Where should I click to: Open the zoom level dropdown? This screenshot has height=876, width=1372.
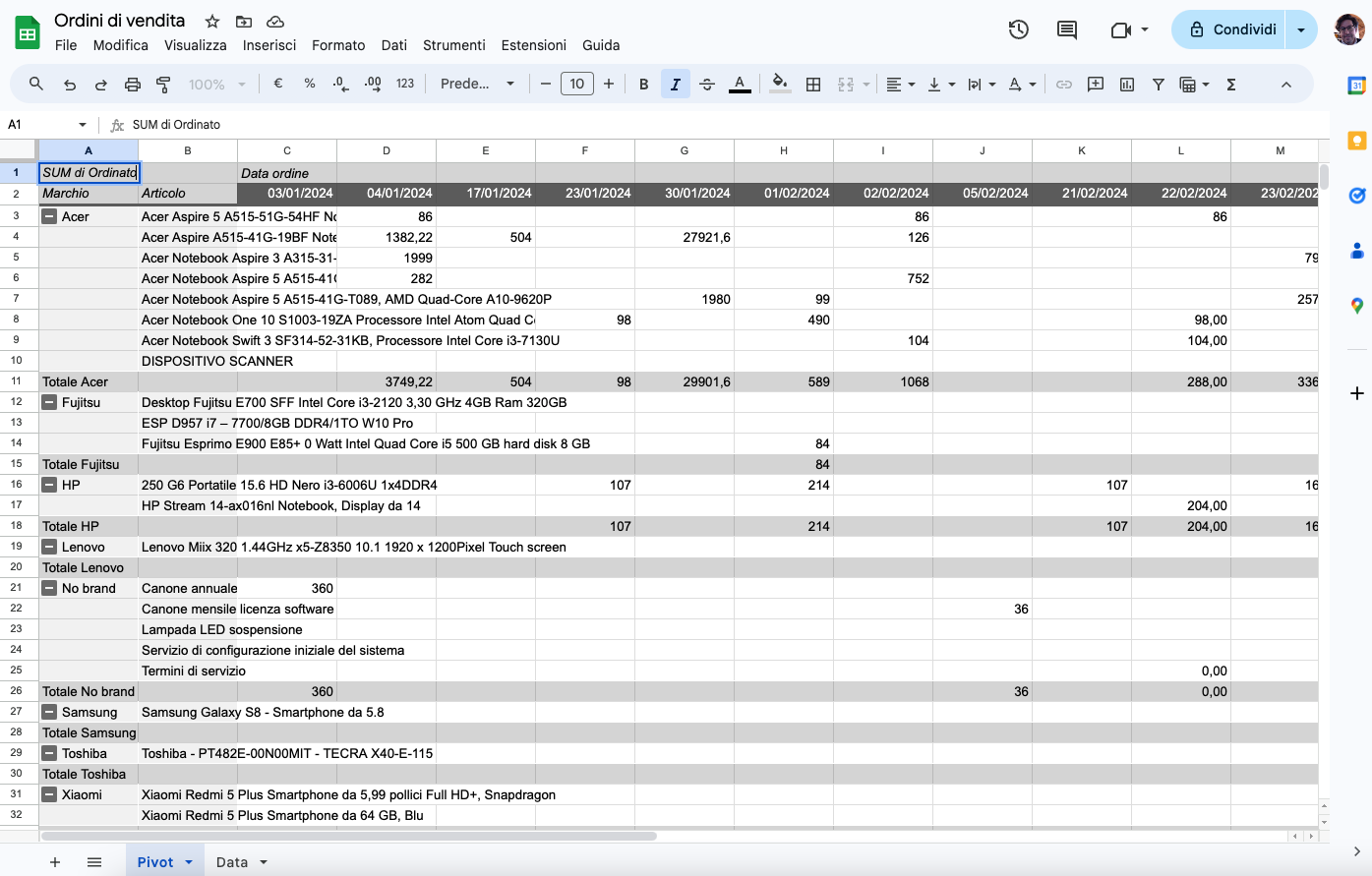point(217,85)
